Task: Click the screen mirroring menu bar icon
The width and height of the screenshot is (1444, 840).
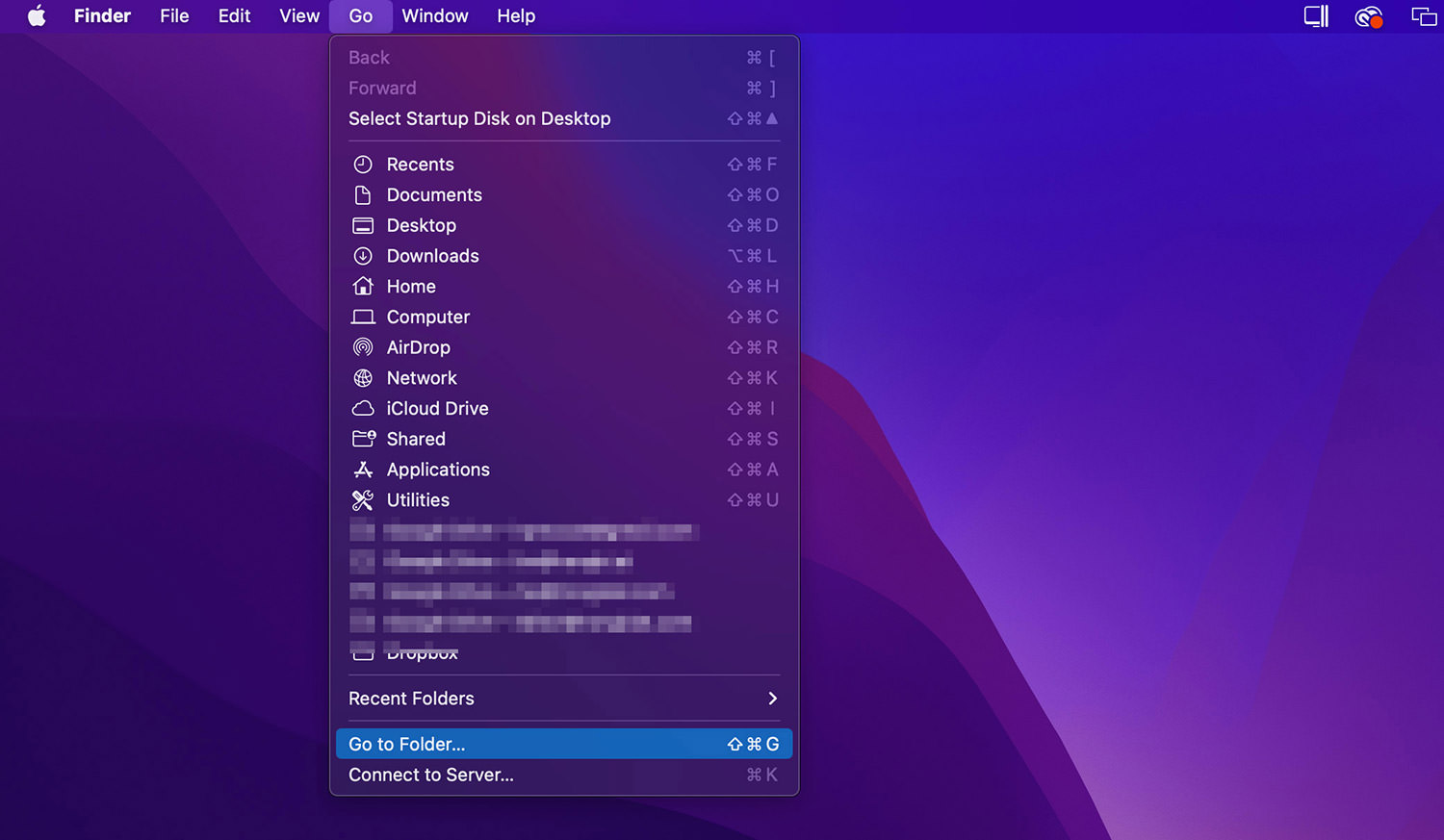Action: click(x=1424, y=16)
